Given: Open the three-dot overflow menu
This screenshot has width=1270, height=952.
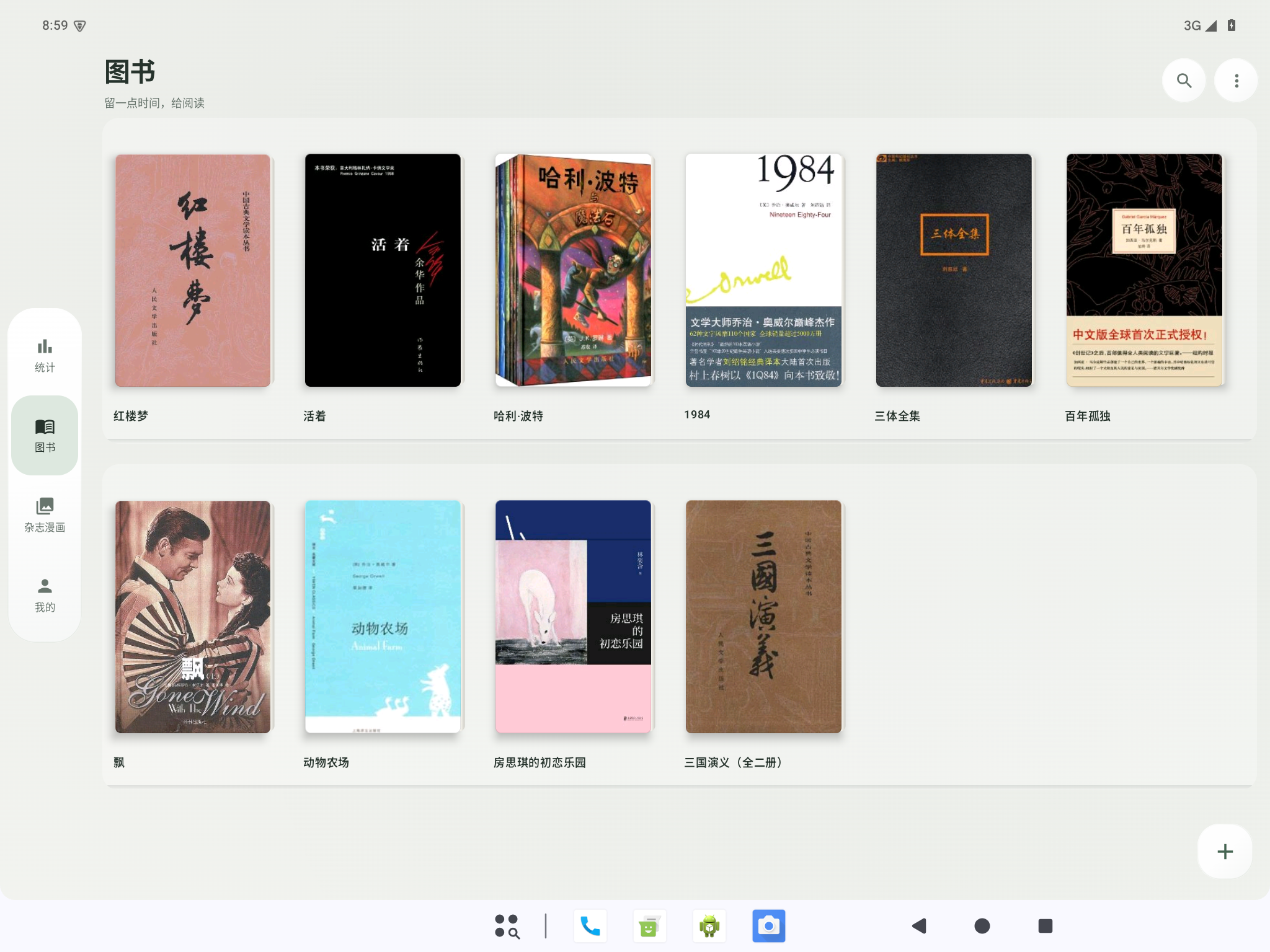Looking at the screenshot, I should pyautogui.click(x=1236, y=81).
